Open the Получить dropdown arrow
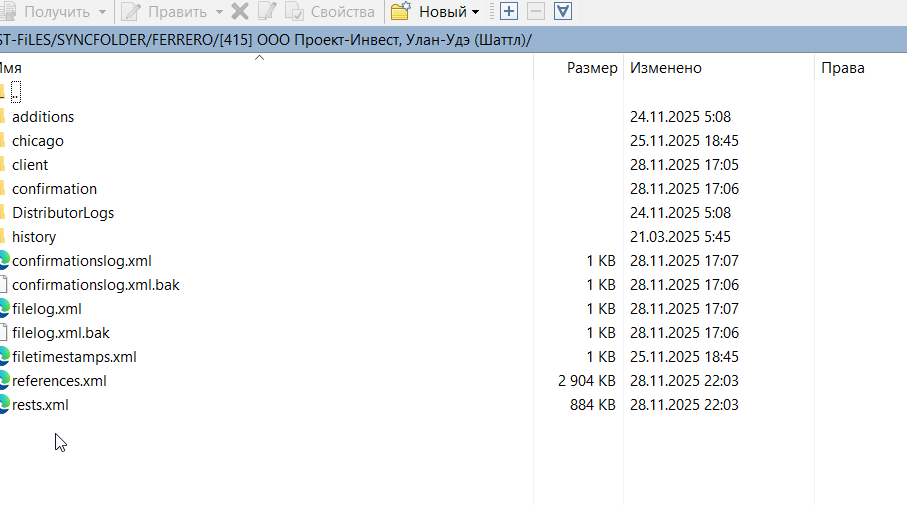Viewport: 907px width, 505px height. [102, 12]
